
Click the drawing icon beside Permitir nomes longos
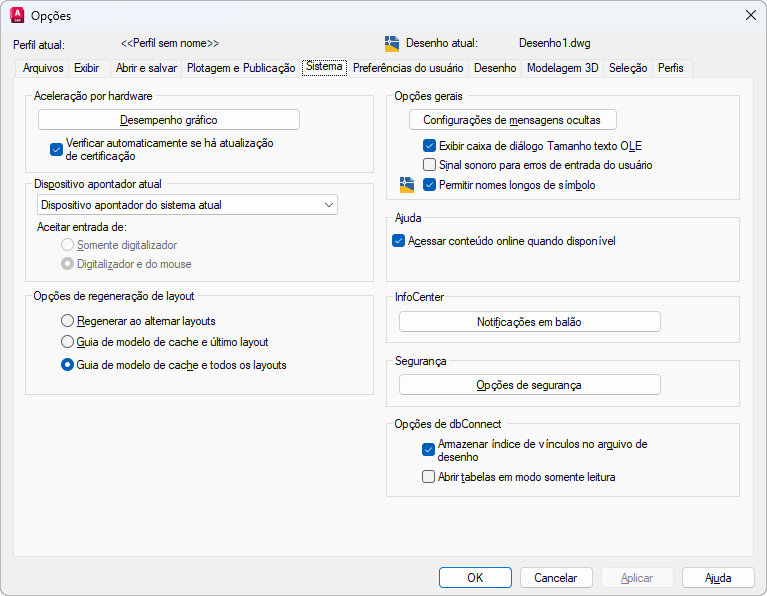[x=406, y=185]
